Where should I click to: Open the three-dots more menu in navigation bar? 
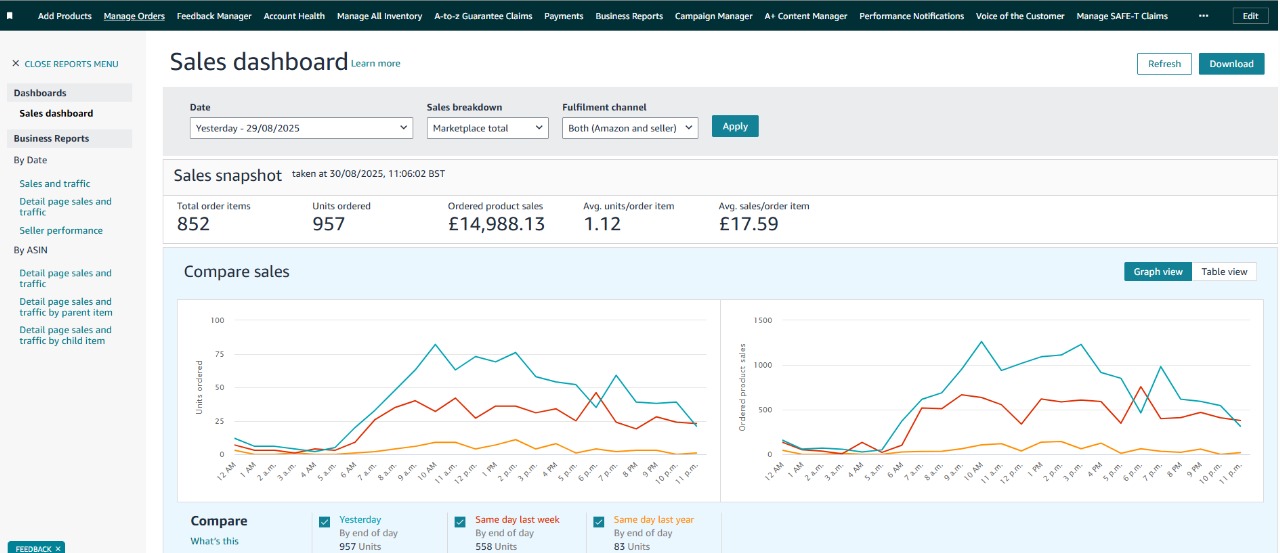pyautogui.click(x=1203, y=16)
